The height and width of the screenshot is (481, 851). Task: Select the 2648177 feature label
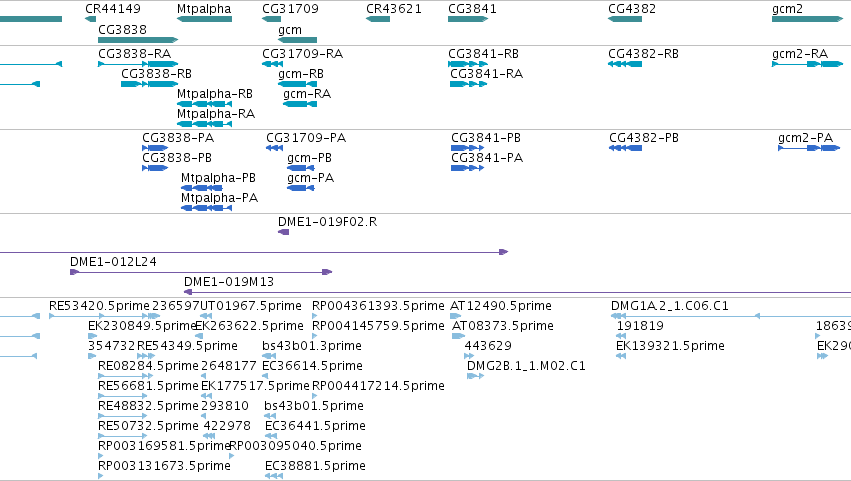click(x=228, y=366)
